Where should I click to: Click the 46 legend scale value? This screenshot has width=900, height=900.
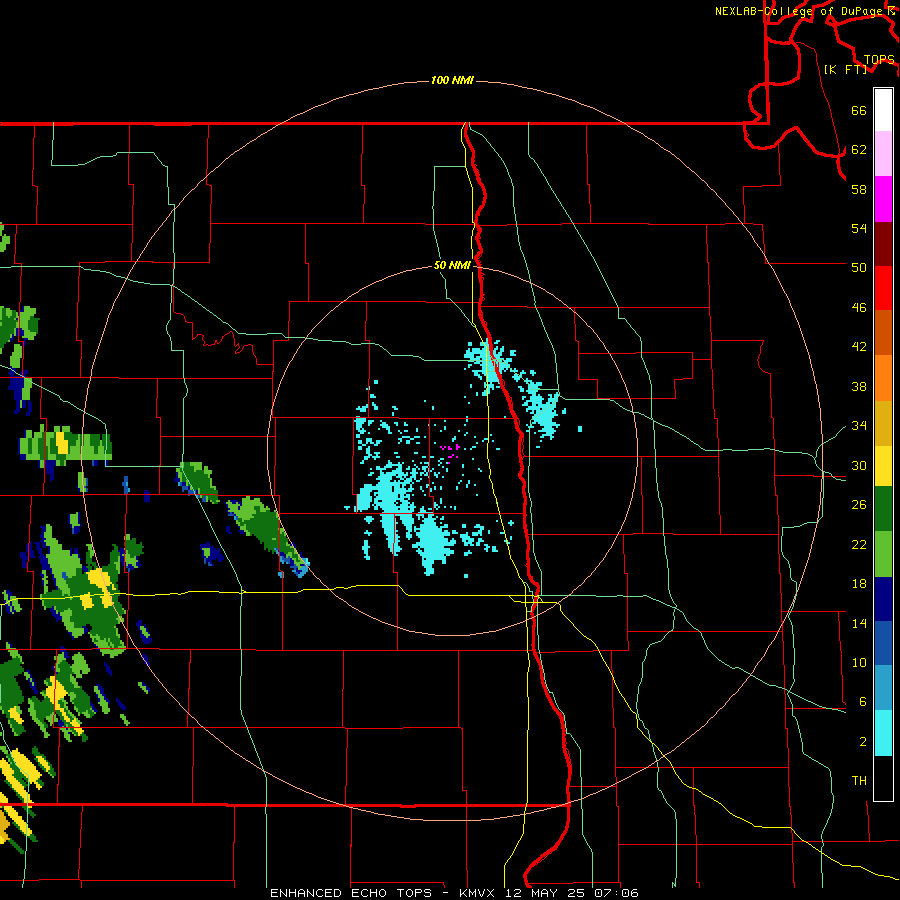pos(859,308)
